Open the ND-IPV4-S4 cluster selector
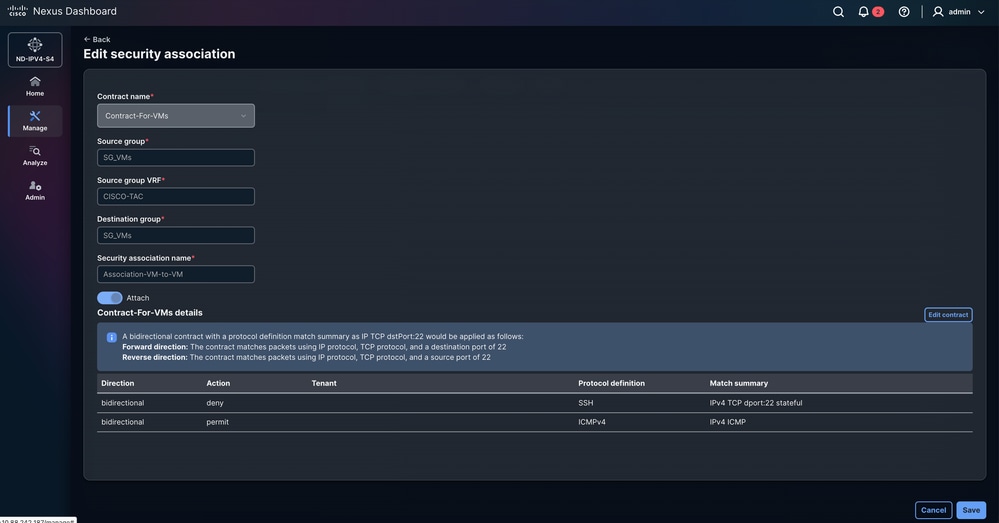The image size is (999, 523). pos(35,50)
